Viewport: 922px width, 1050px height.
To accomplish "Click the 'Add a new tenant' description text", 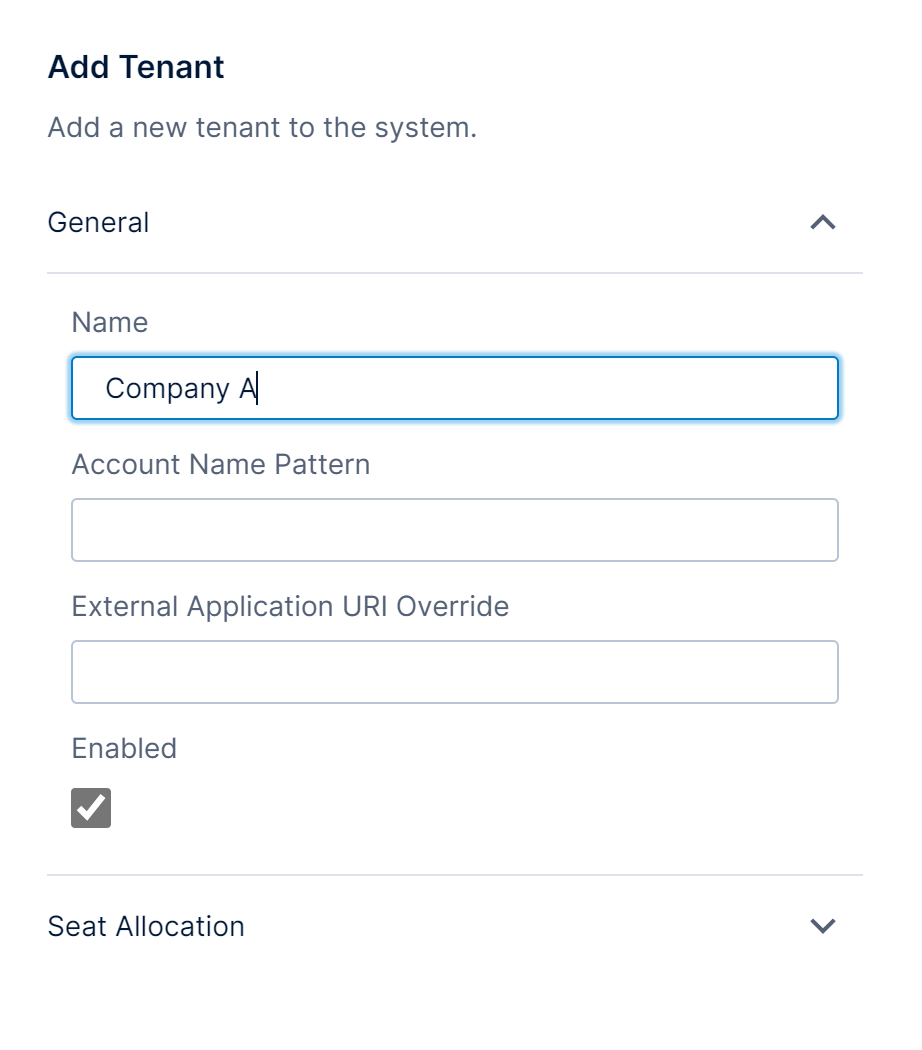I will pyautogui.click(x=262, y=128).
